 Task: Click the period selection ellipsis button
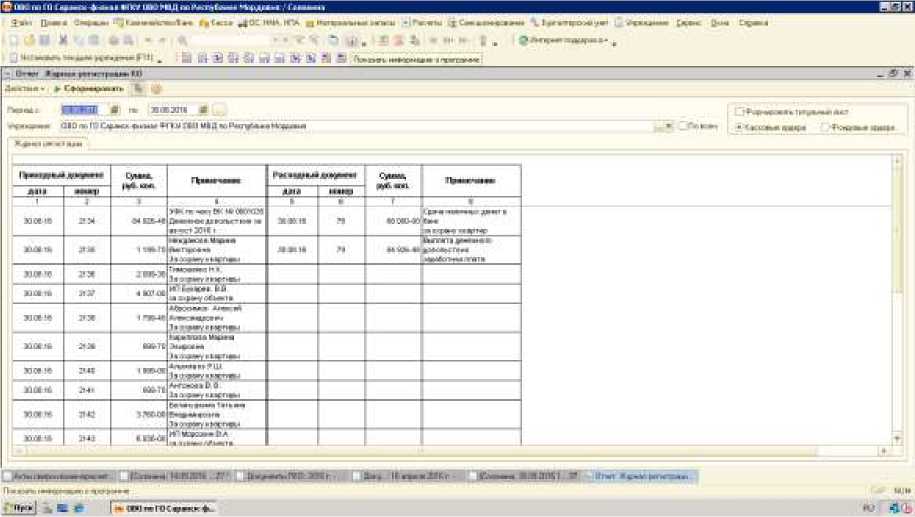coord(220,109)
